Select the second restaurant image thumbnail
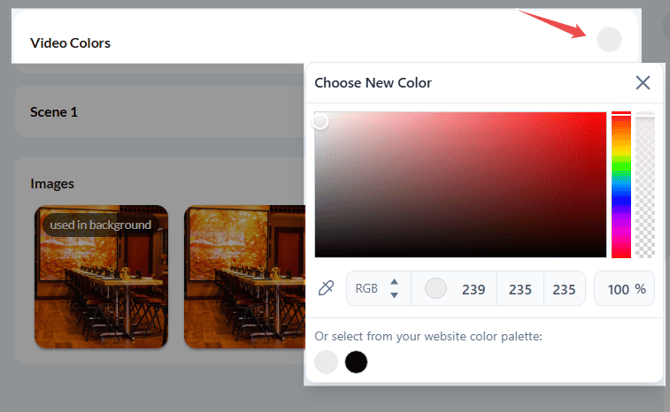The height and width of the screenshot is (412, 670). coord(245,277)
